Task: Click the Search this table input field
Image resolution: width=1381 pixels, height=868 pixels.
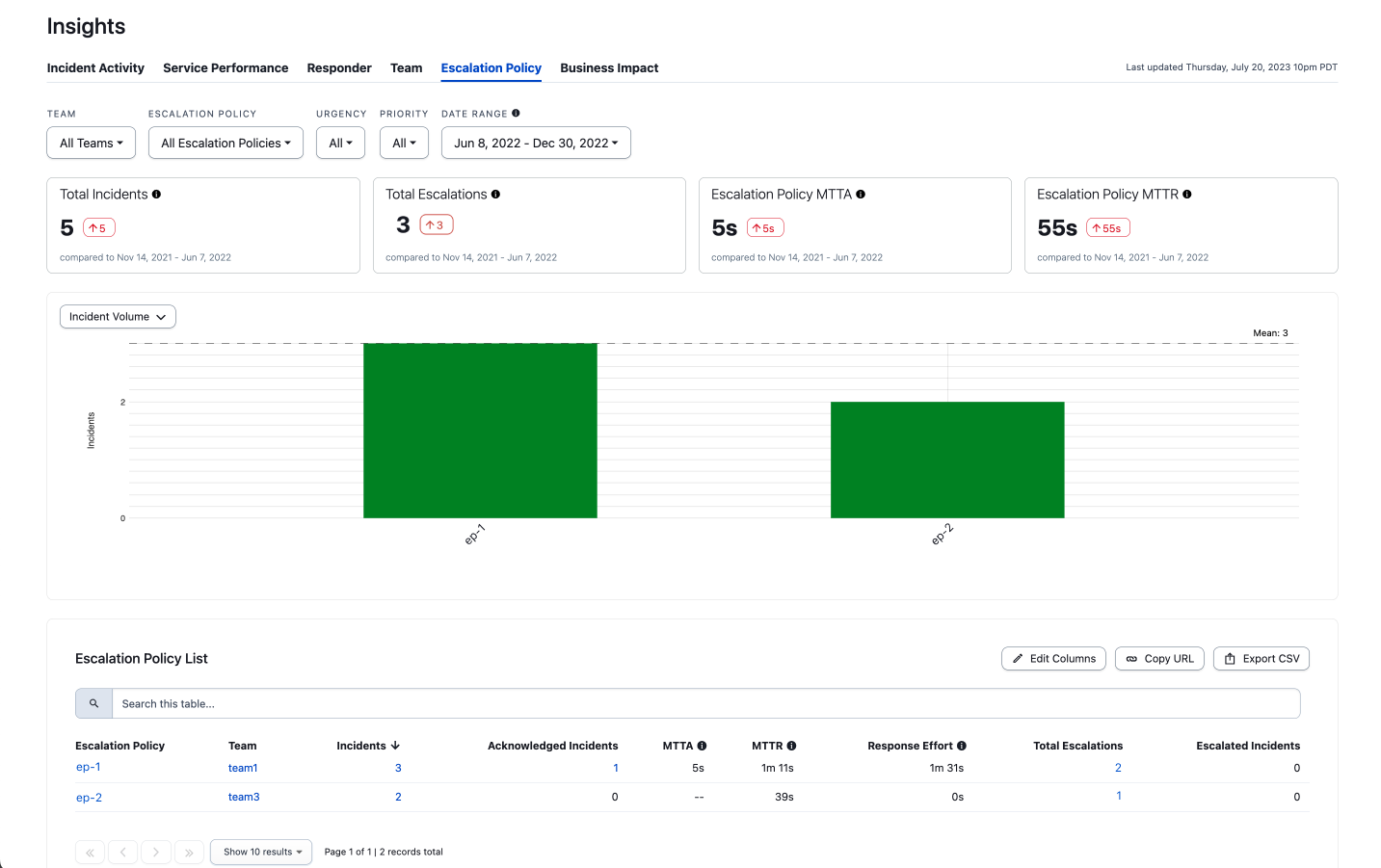Action: pyautogui.click(x=706, y=703)
